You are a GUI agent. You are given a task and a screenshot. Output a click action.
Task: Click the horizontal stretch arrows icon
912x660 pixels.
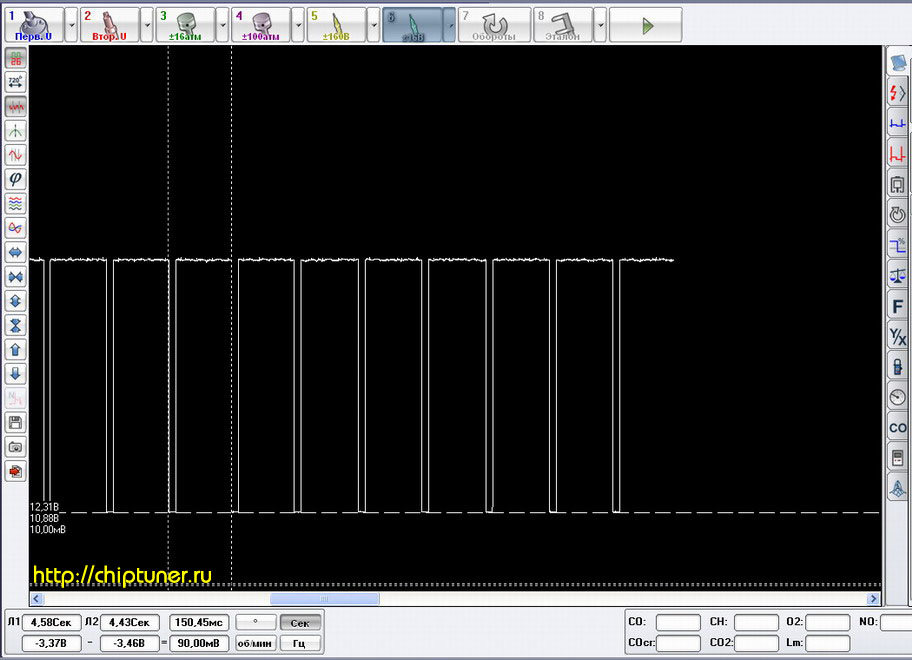(x=16, y=252)
